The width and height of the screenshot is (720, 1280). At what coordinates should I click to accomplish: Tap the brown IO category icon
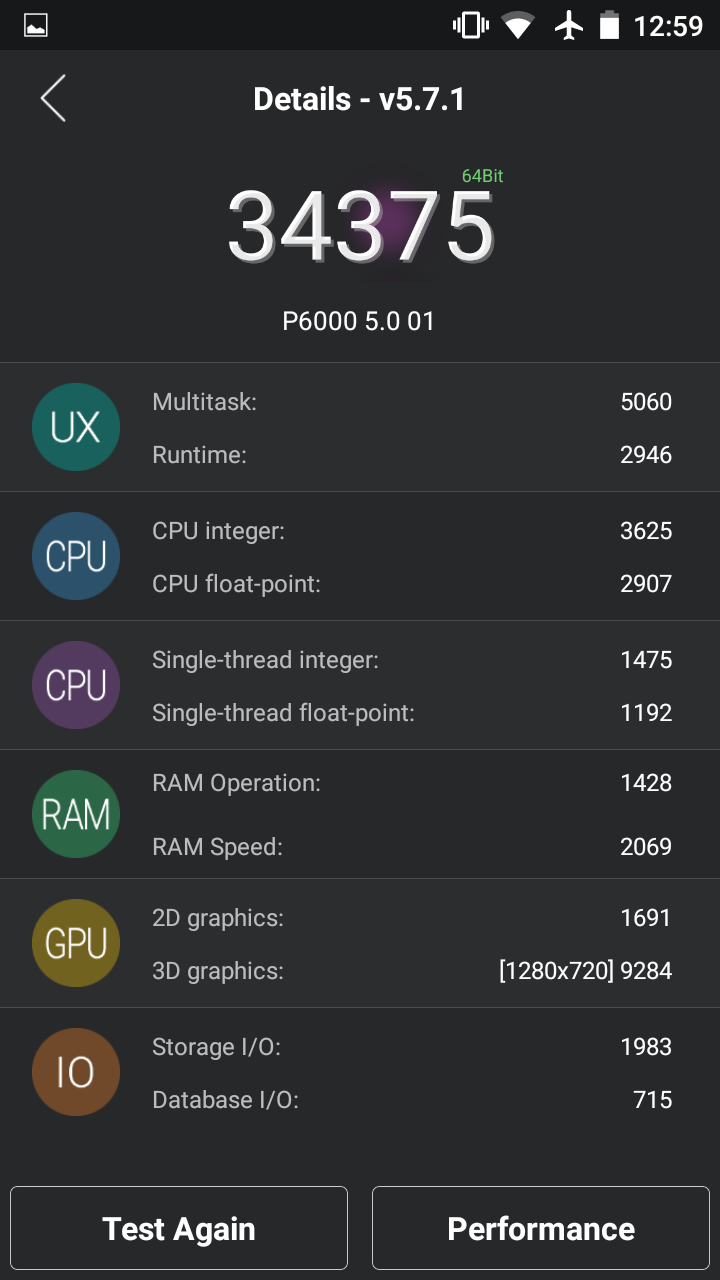tap(76, 1072)
